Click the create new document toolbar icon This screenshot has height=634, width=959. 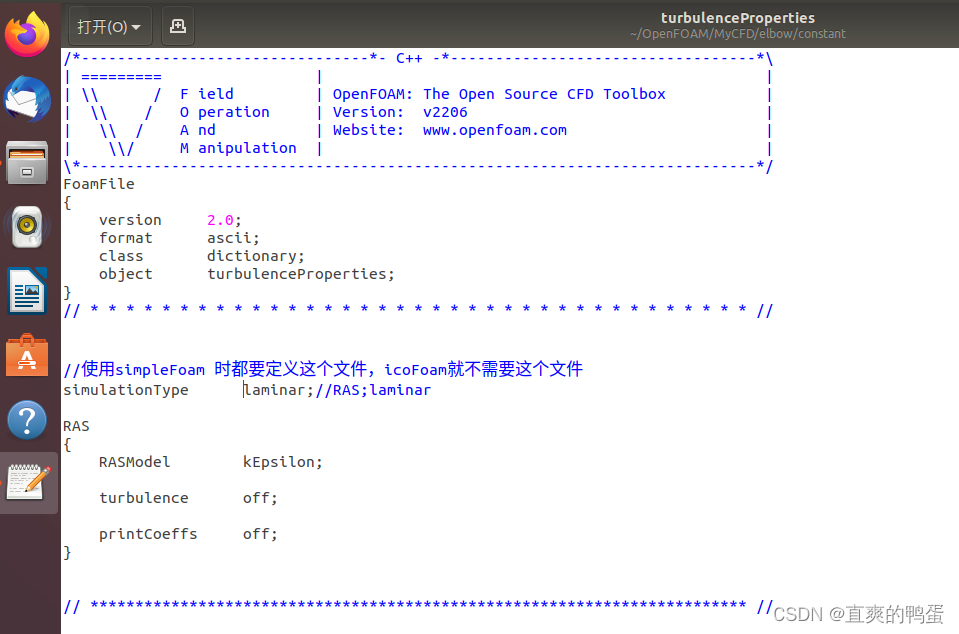click(x=177, y=27)
